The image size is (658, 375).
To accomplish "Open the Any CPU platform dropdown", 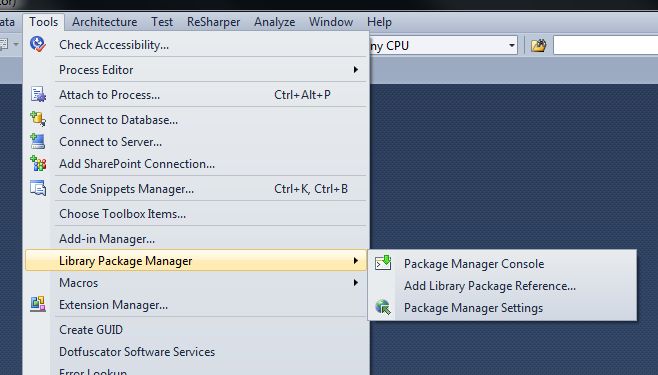I will point(512,45).
